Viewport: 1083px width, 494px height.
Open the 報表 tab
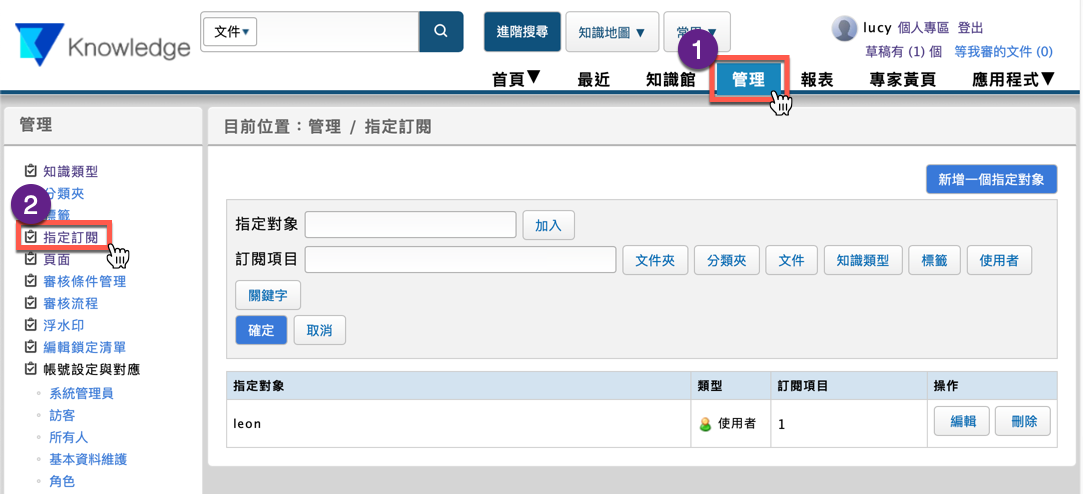point(817,80)
